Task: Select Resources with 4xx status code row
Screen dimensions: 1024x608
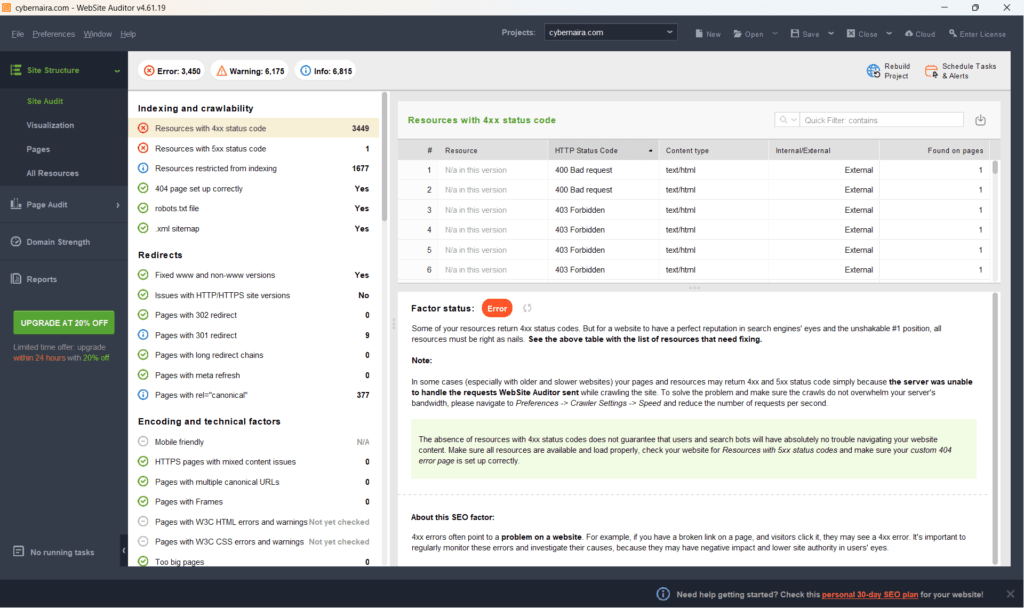Action: tap(254, 128)
